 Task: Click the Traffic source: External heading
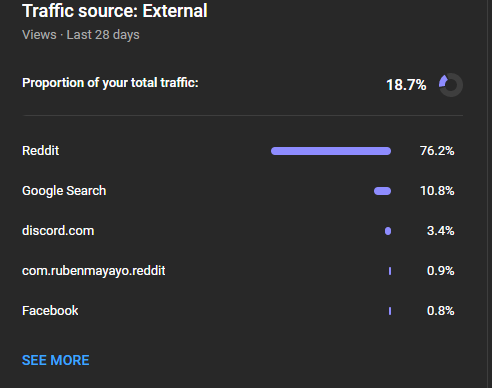[x=115, y=11]
